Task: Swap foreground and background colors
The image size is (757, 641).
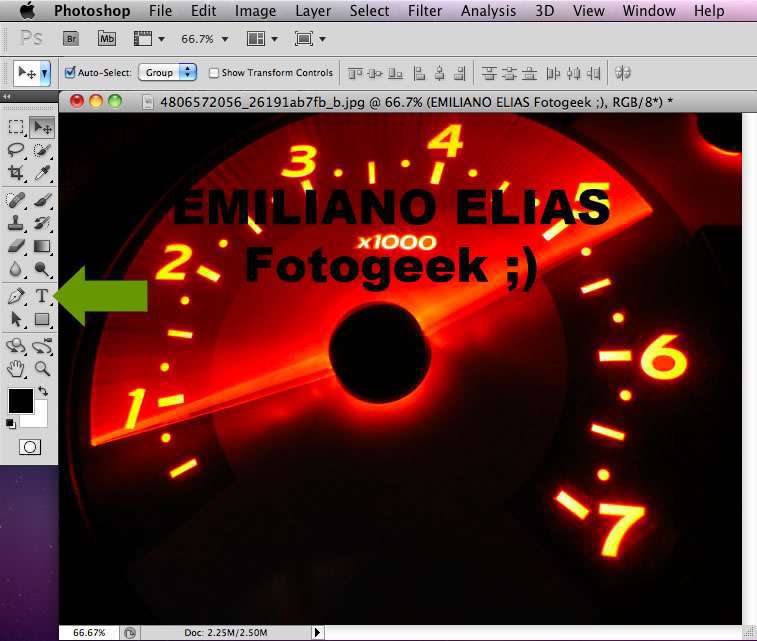Action: point(43,391)
